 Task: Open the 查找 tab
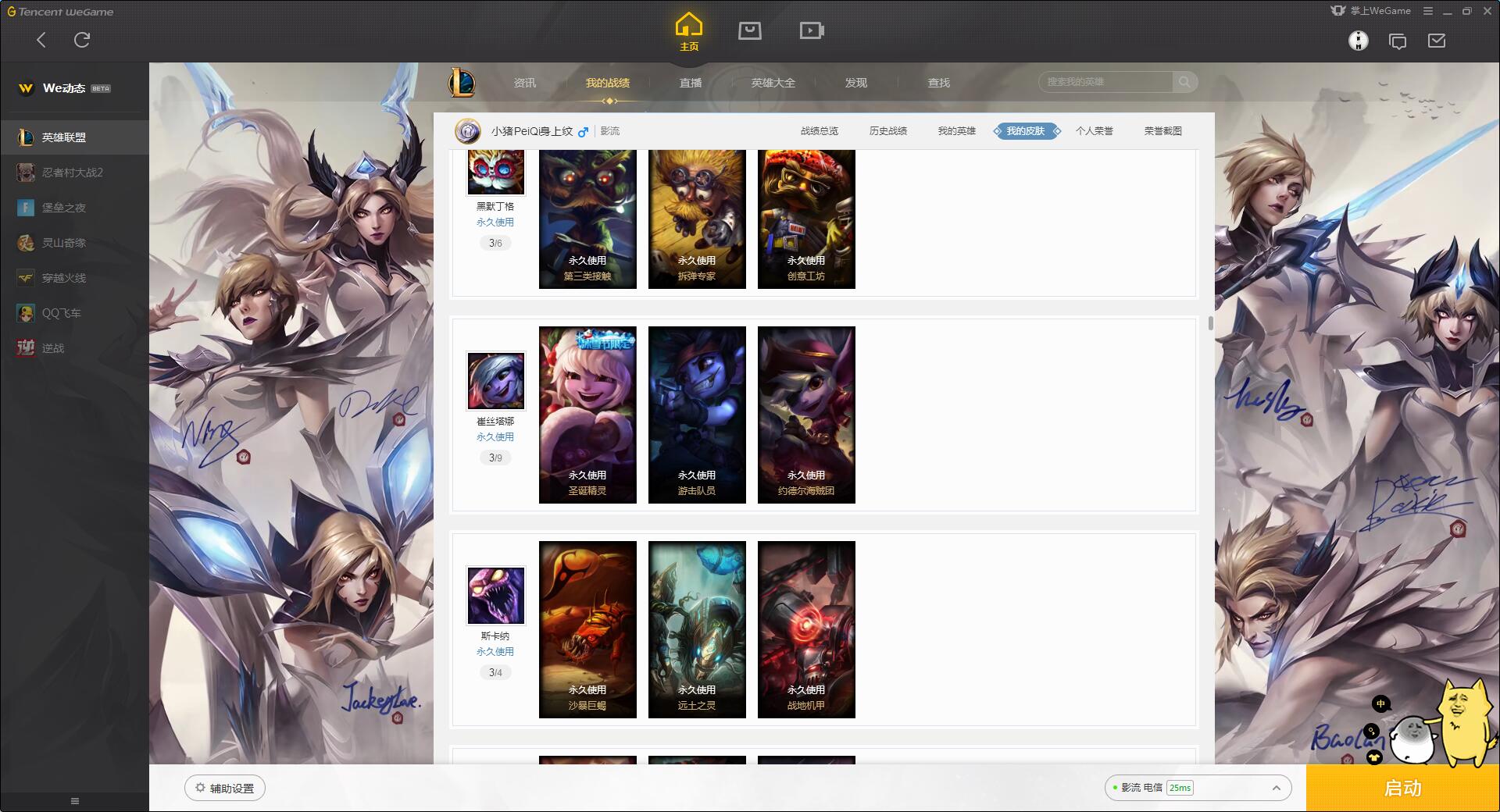[x=939, y=83]
